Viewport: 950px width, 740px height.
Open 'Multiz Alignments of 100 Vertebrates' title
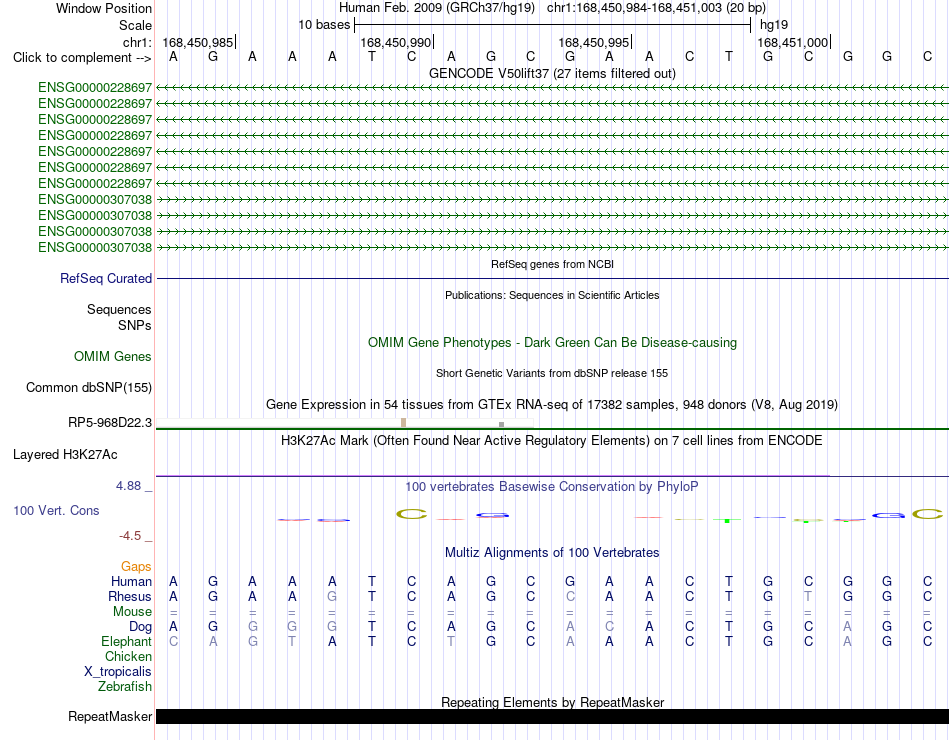pos(552,553)
